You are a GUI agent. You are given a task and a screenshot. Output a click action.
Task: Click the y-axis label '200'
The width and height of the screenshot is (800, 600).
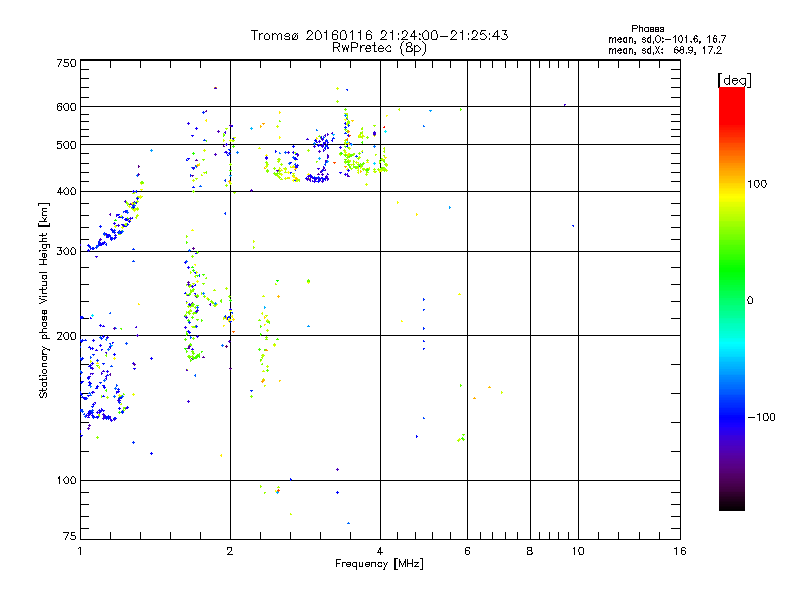[x=66, y=336]
